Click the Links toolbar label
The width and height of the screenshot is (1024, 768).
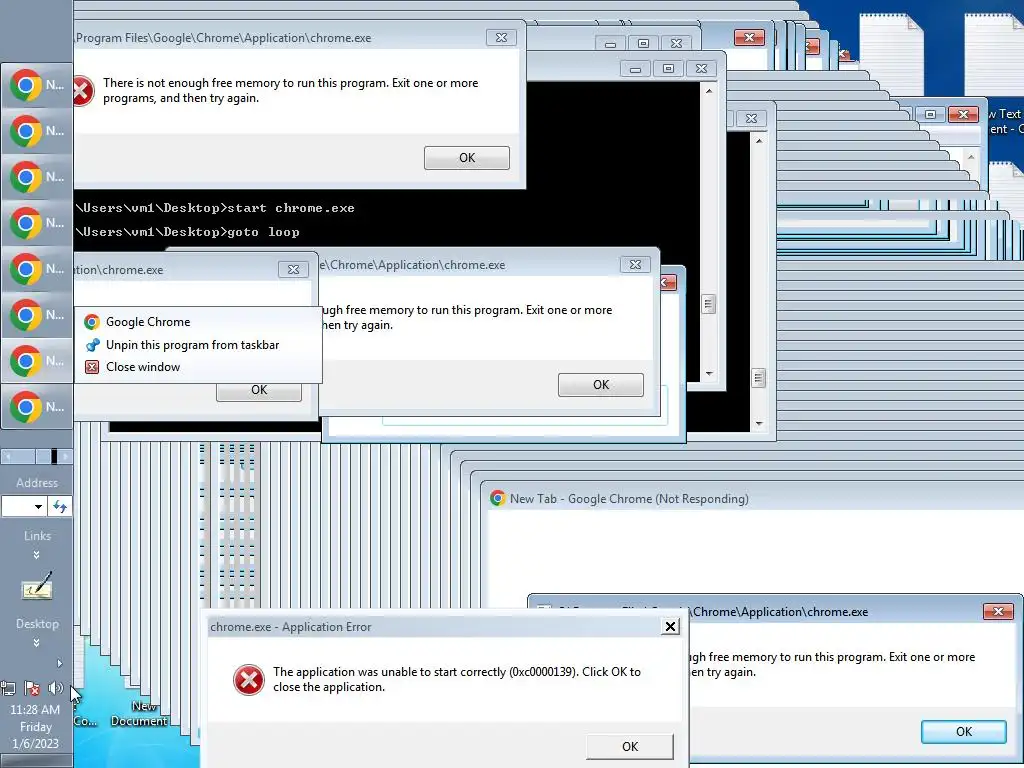[x=37, y=536]
